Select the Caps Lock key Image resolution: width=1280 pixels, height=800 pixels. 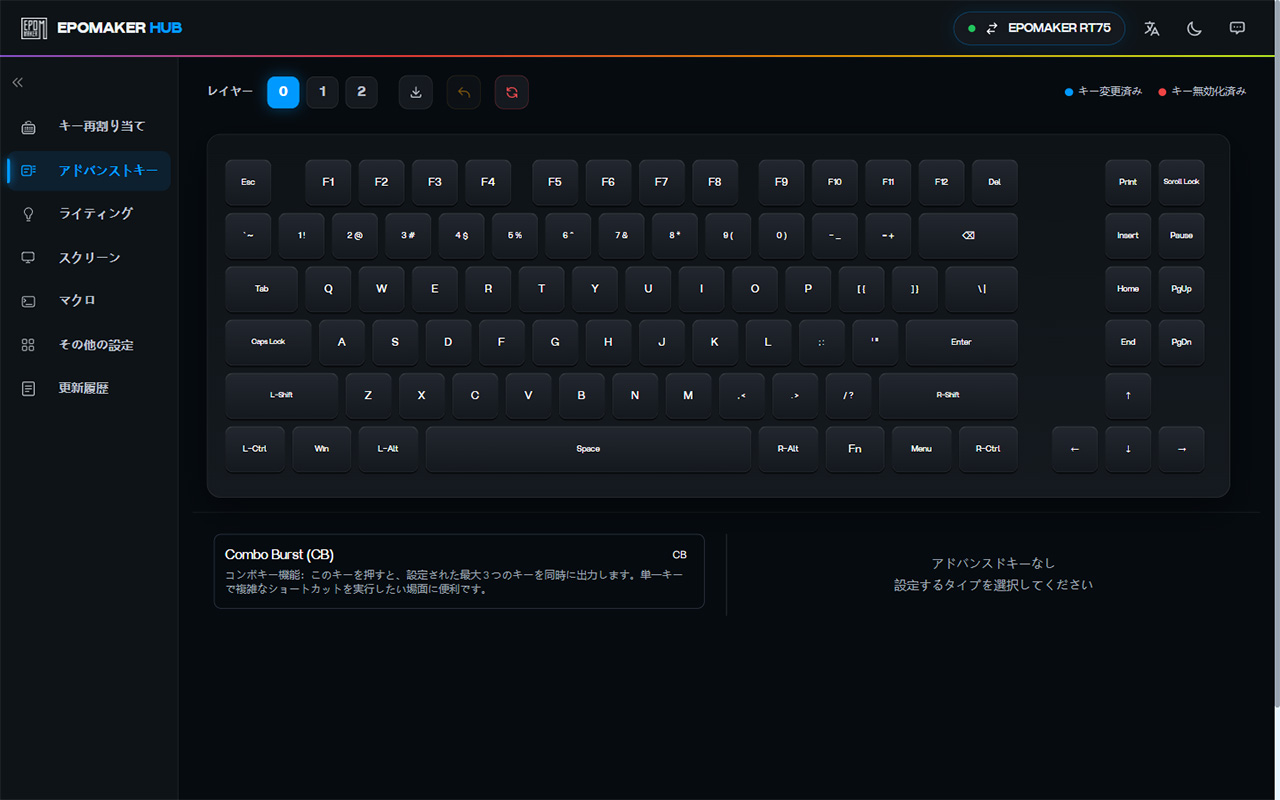tap(268, 342)
